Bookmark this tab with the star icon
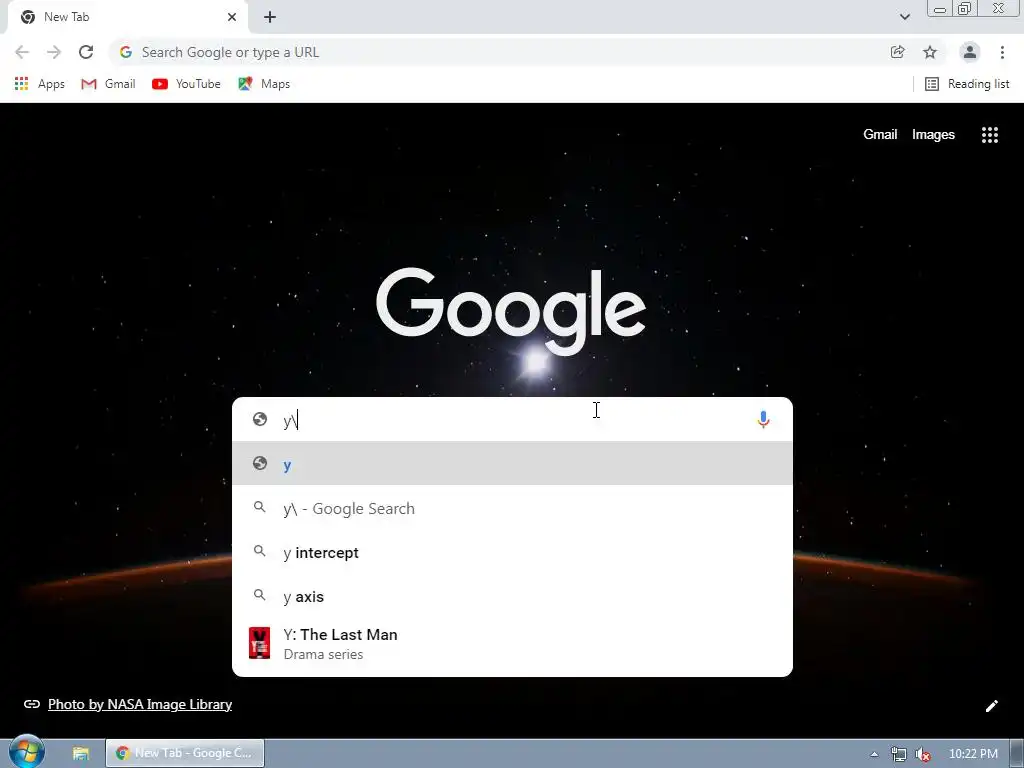 coord(930,52)
